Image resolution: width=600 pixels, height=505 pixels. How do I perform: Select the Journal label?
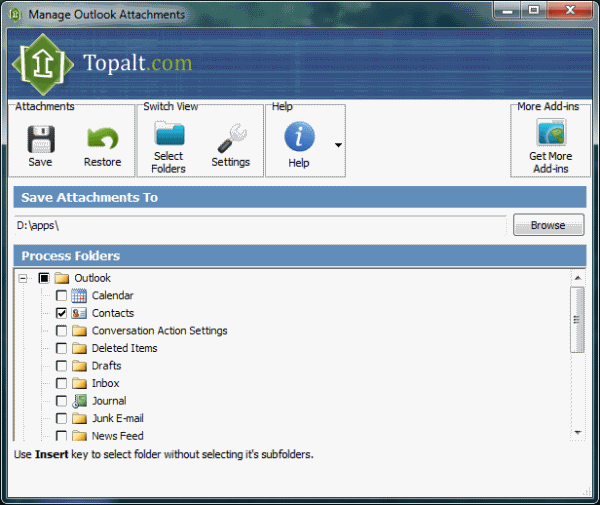(109, 401)
